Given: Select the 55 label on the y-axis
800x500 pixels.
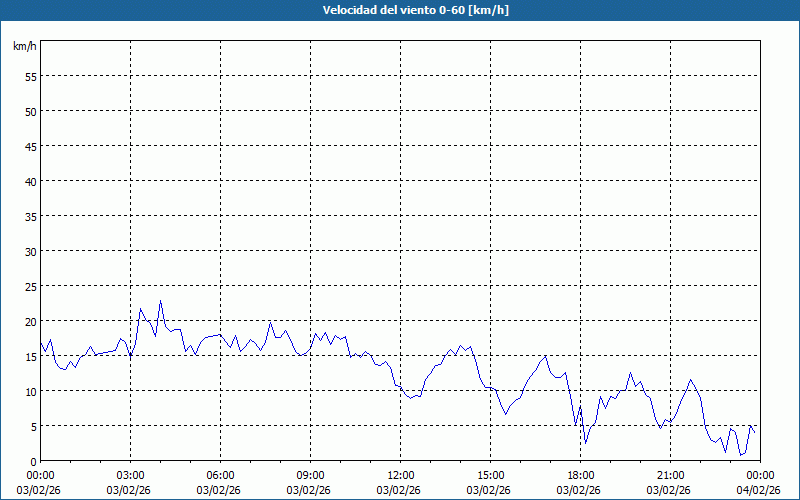Looking at the screenshot, I should [30, 76].
